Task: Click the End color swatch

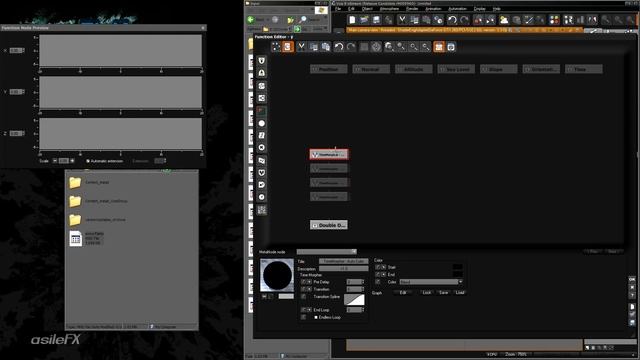Action: point(458,274)
